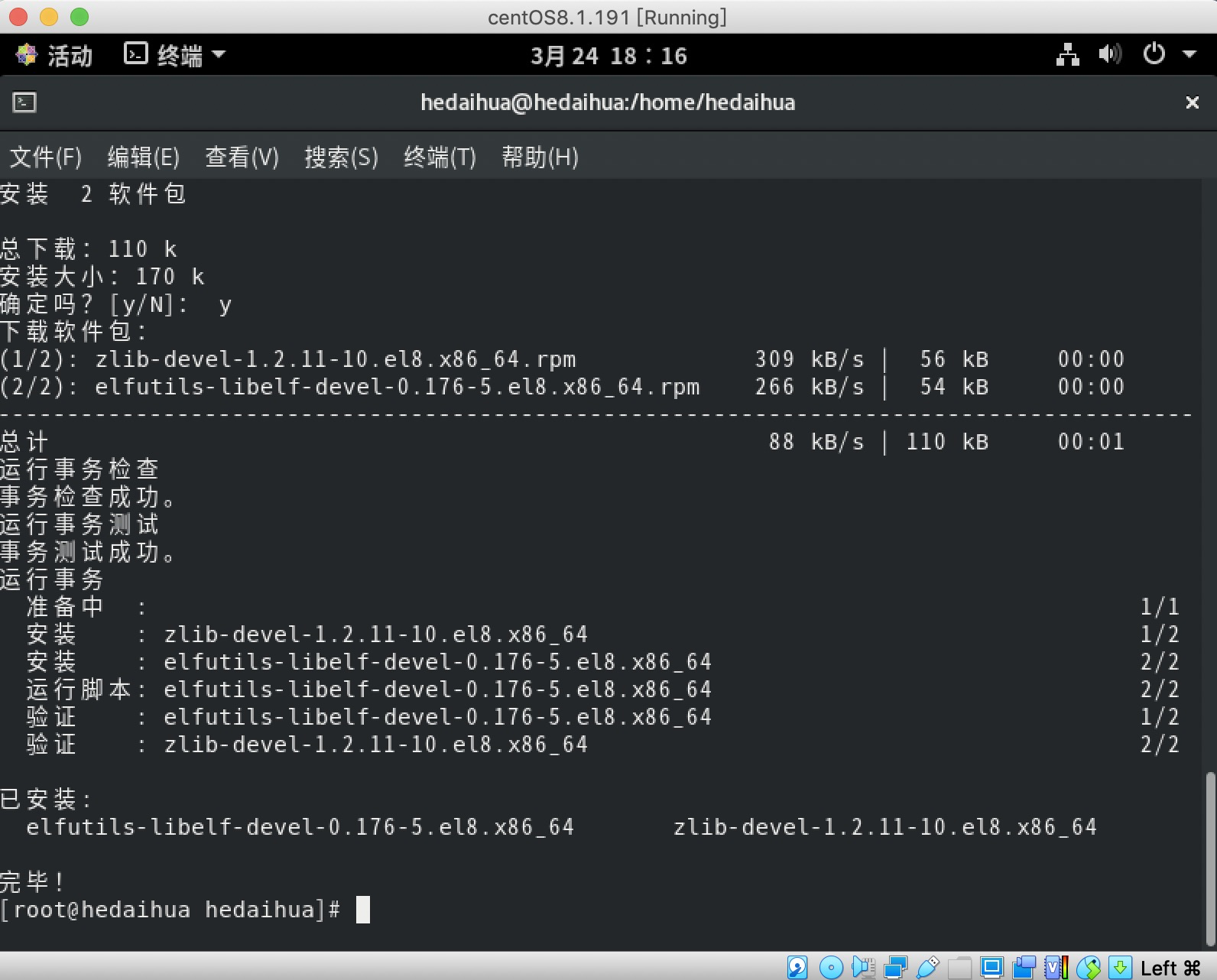The image size is (1217, 980).
Task: Click the download speed 309 kB/s
Action: coord(810,359)
